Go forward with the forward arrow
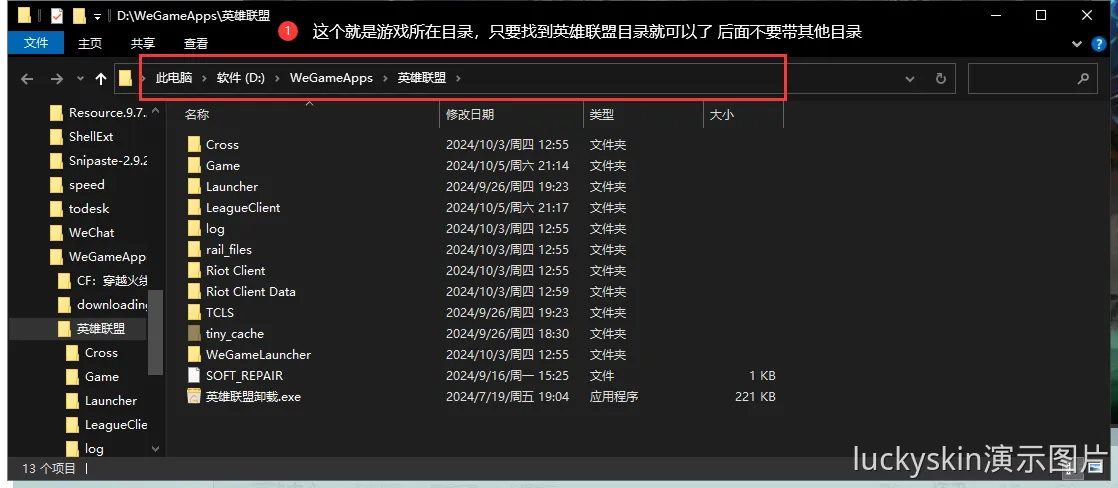This screenshot has height=488, width=1118. click(x=57, y=78)
